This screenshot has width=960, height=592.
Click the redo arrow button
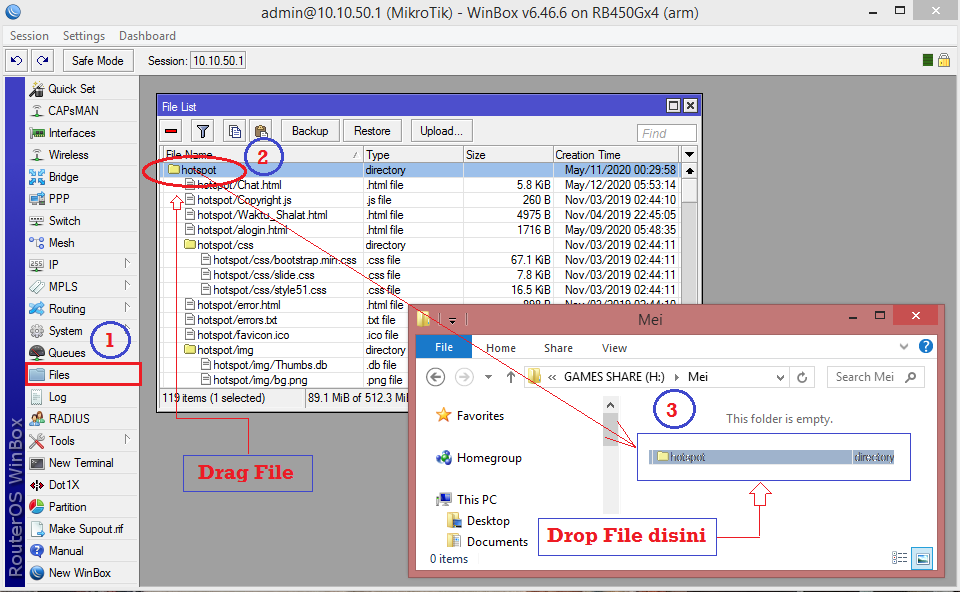pos(42,61)
